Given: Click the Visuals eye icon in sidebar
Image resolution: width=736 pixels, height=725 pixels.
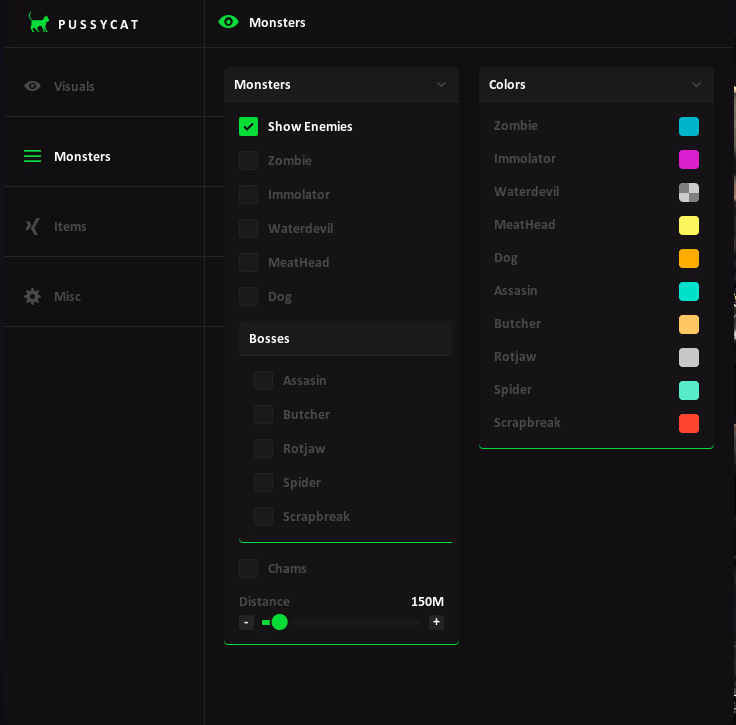Looking at the screenshot, I should 32,86.
